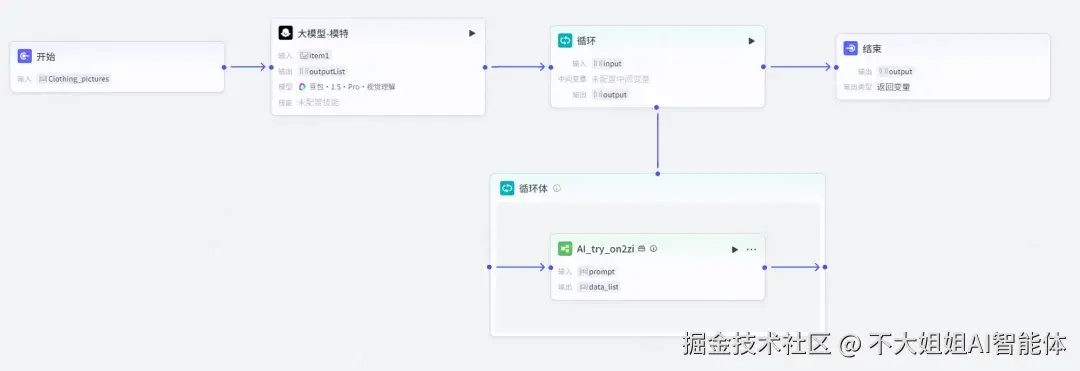Viewport: 1080px width, 371px height.
Task: Click the database icon beside AI_try_on2zi title
Action: (x=641, y=248)
